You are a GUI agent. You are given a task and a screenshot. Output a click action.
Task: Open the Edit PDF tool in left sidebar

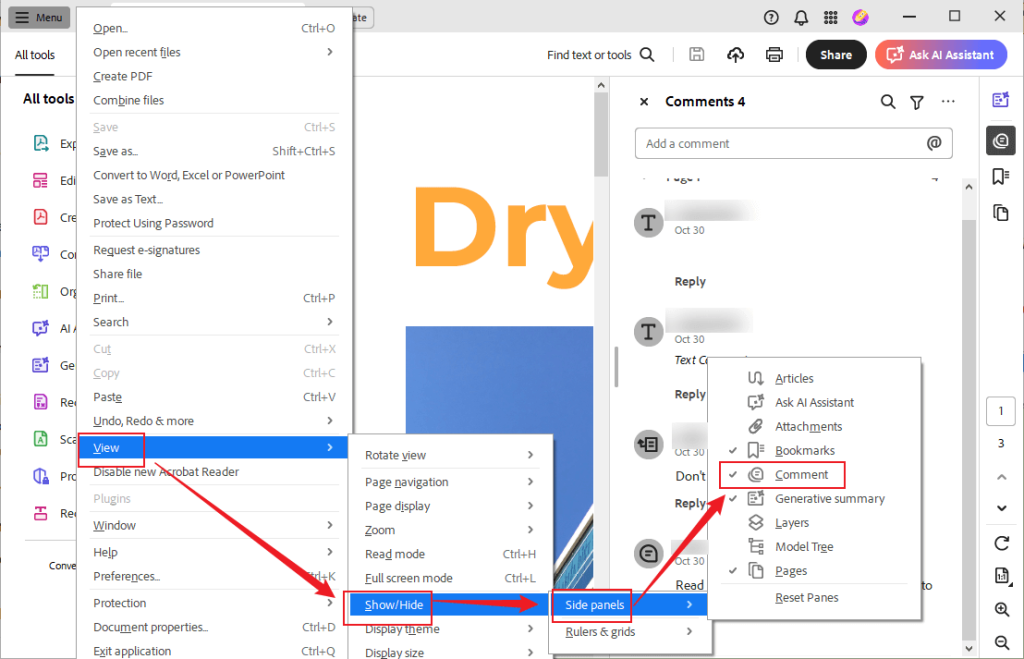tap(42, 180)
